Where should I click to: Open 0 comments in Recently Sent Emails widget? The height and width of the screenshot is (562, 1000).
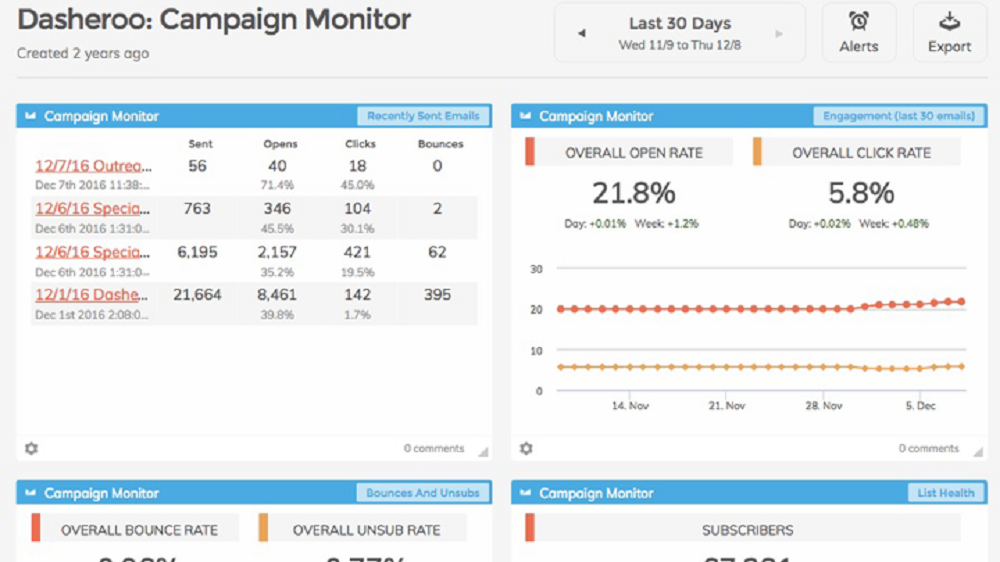click(x=434, y=448)
